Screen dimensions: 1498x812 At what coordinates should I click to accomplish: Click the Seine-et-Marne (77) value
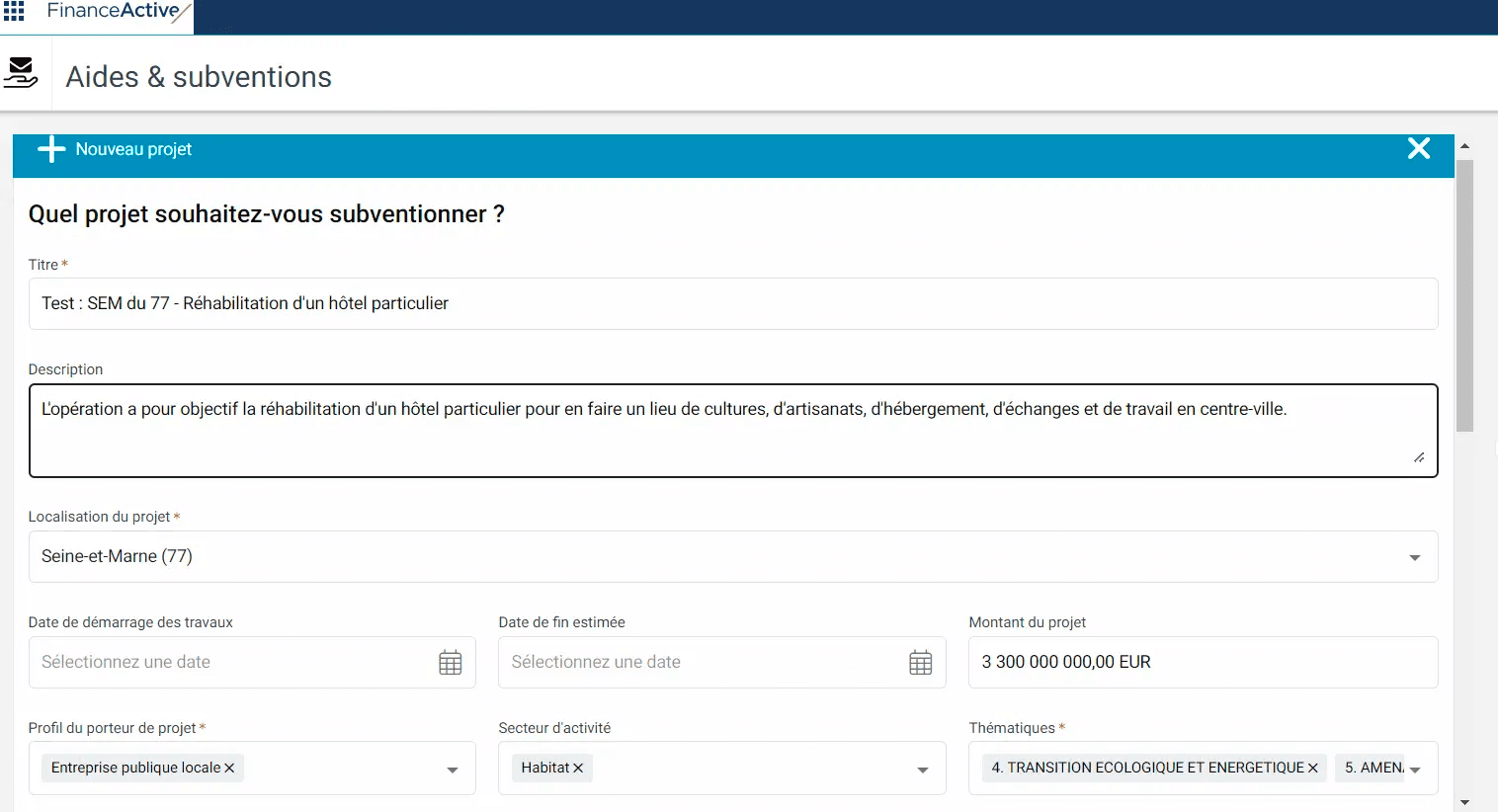117,556
